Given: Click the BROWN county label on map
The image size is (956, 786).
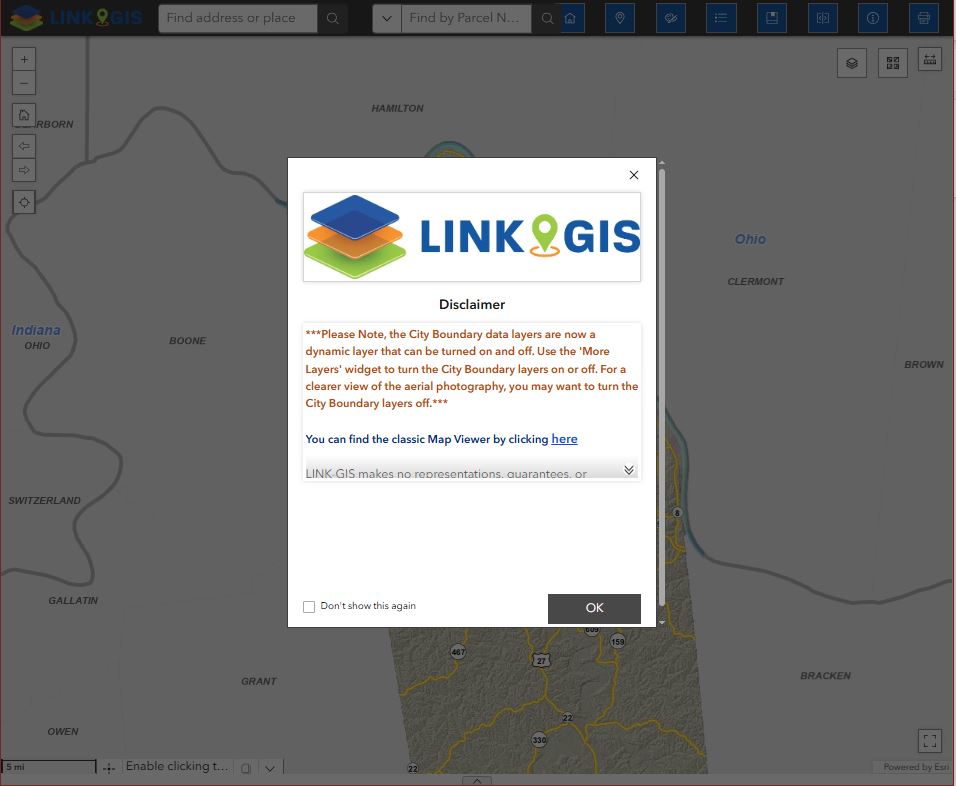Looking at the screenshot, I should pyautogui.click(x=924, y=364).
